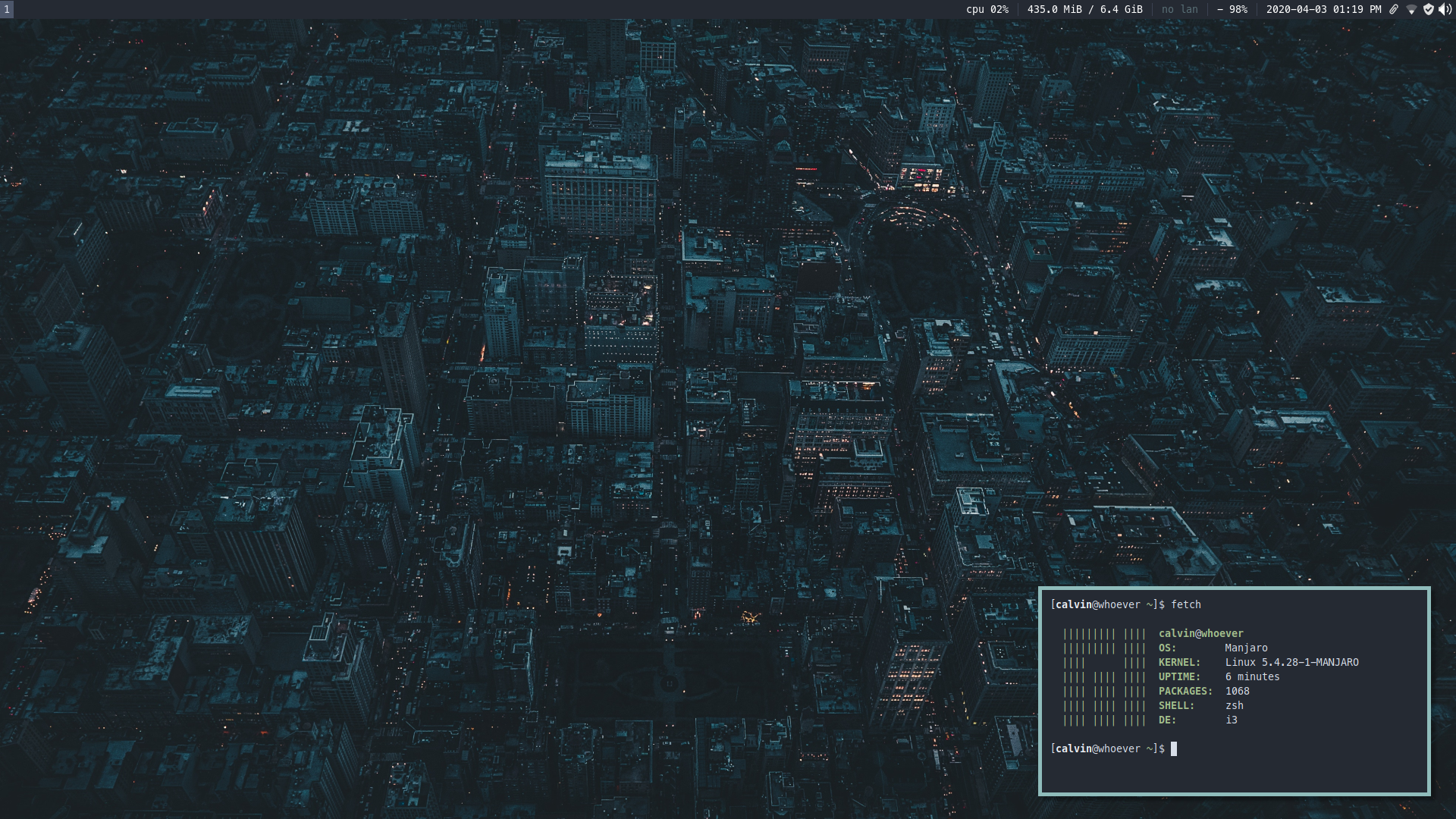The width and height of the screenshot is (1456, 819).
Task: Click the packages value '1068'
Action: pos(1237,691)
